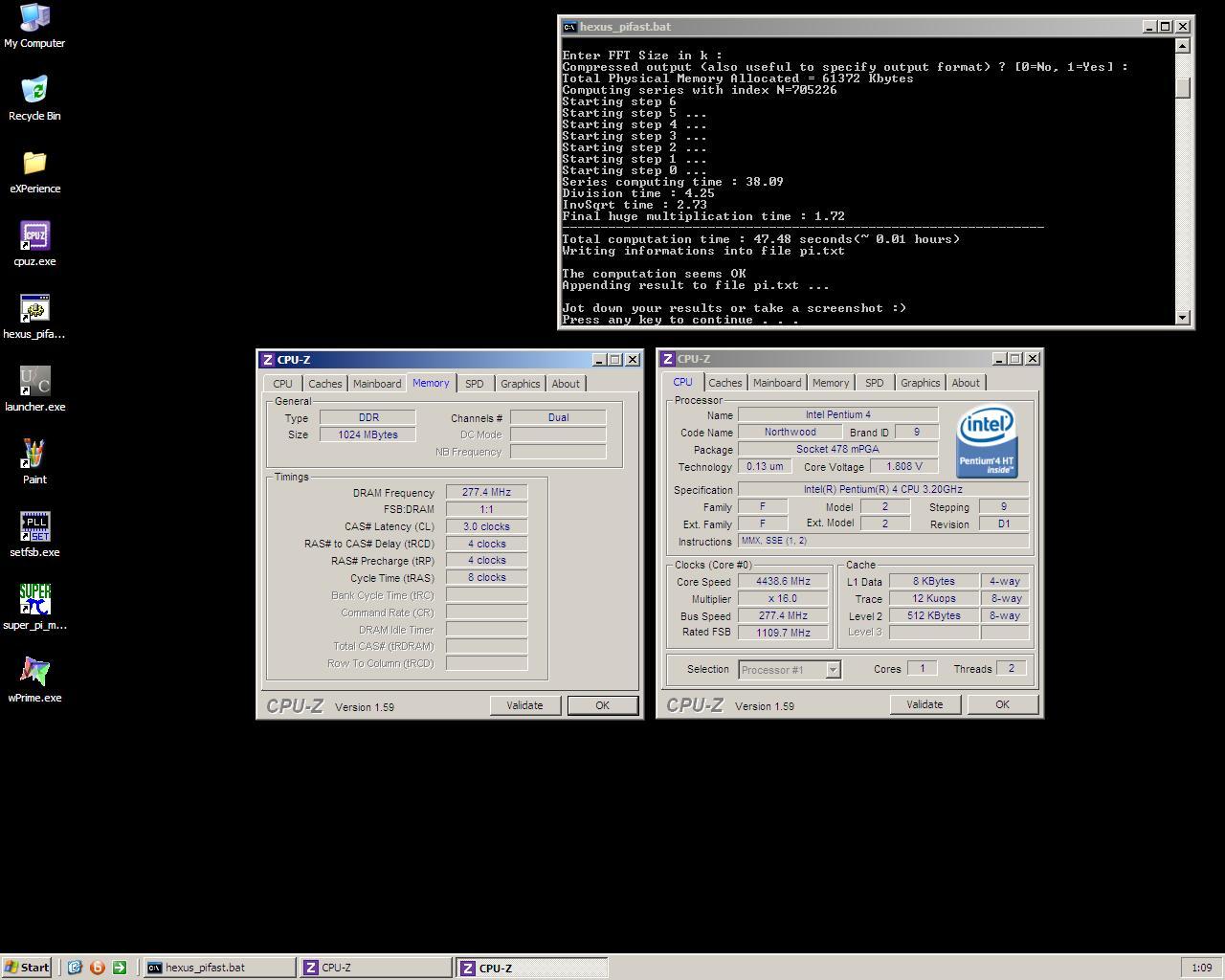This screenshot has height=980, width=1225.
Task: Click Validate in Memory CPU-Z window
Action: pos(524,705)
